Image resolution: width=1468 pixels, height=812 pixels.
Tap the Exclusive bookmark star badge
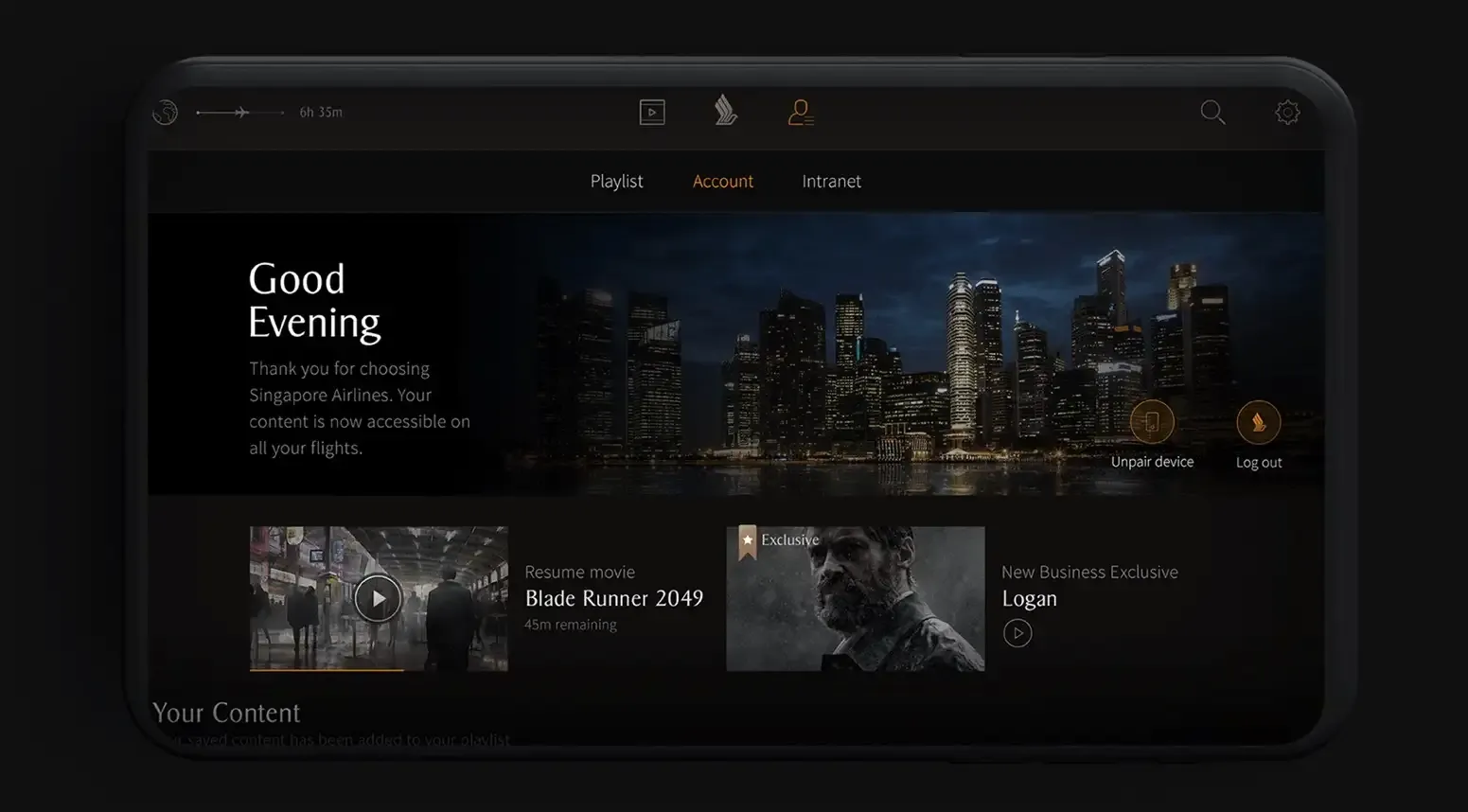[x=748, y=541]
